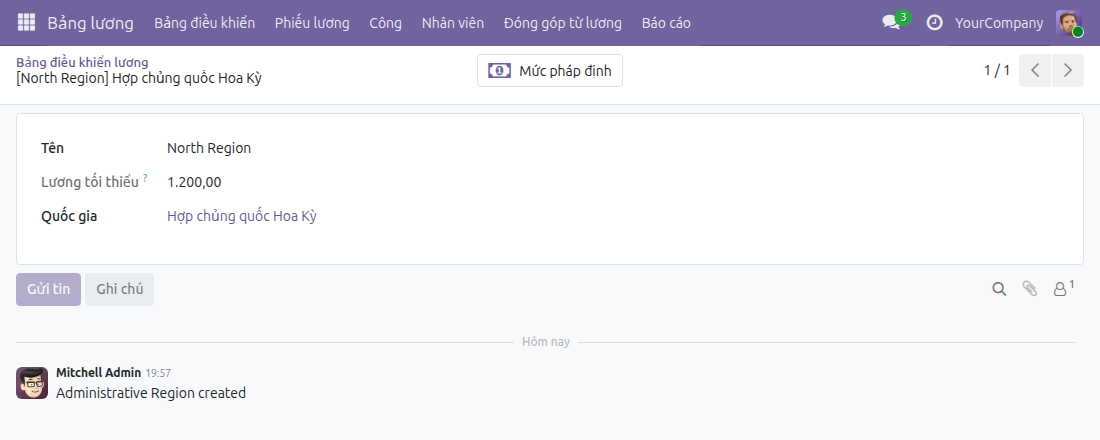Open the apps grid home menu

coord(26,22)
